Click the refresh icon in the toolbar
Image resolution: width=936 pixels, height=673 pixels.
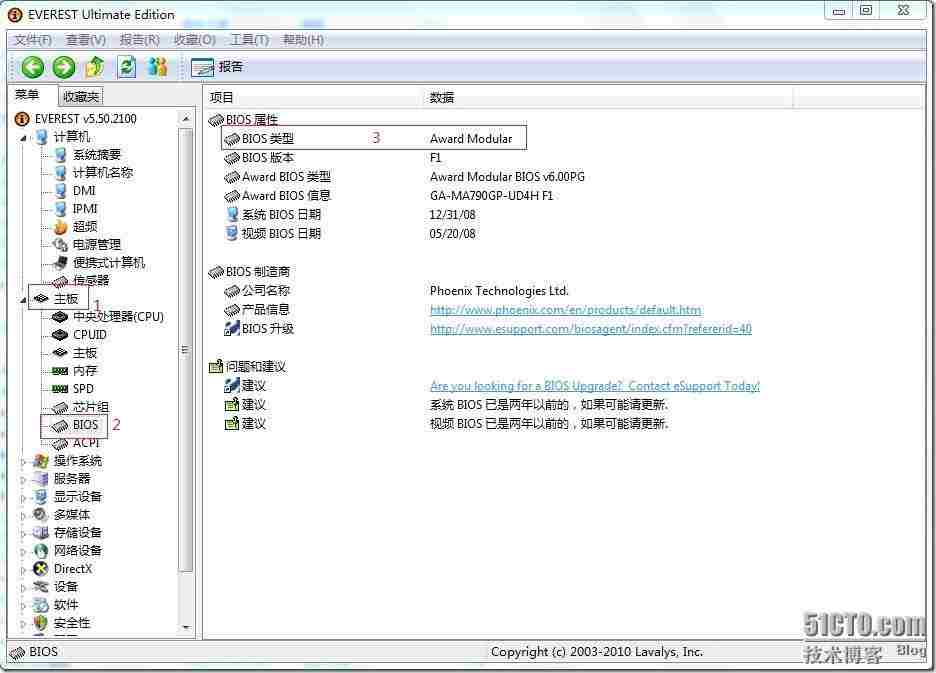point(126,66)
